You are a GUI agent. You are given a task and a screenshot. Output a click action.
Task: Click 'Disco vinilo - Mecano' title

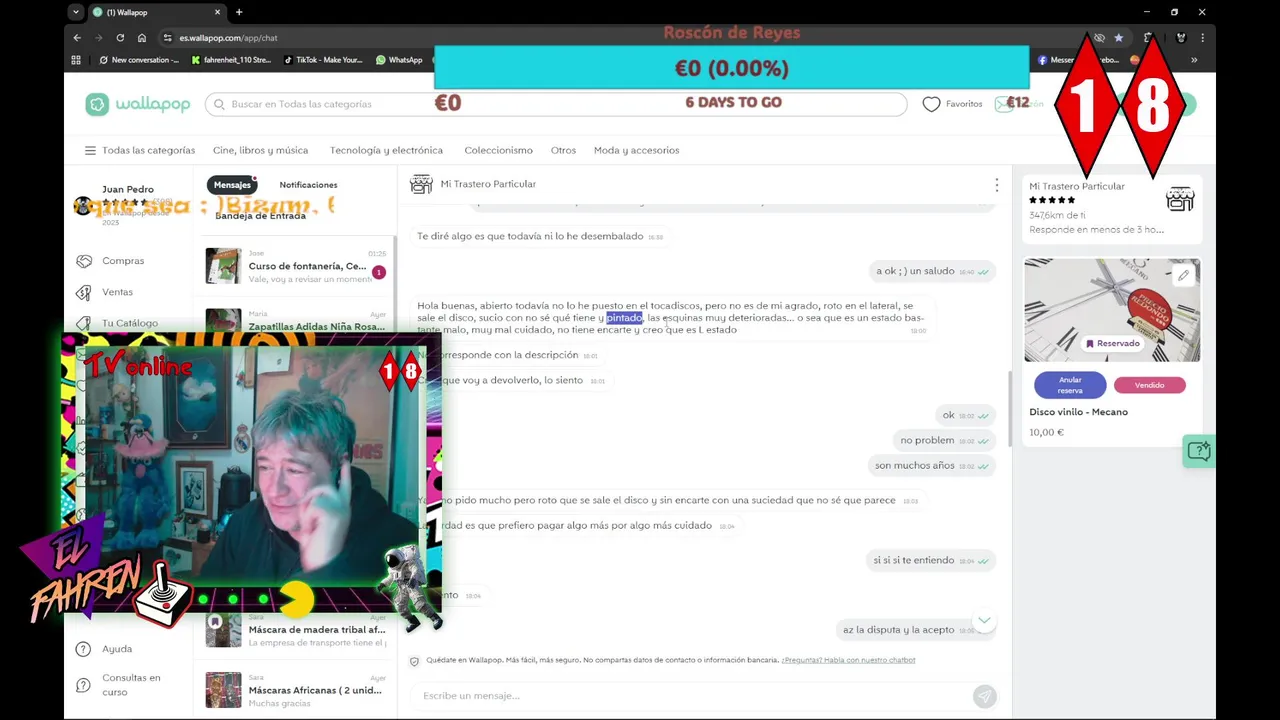click(1078, 412)
